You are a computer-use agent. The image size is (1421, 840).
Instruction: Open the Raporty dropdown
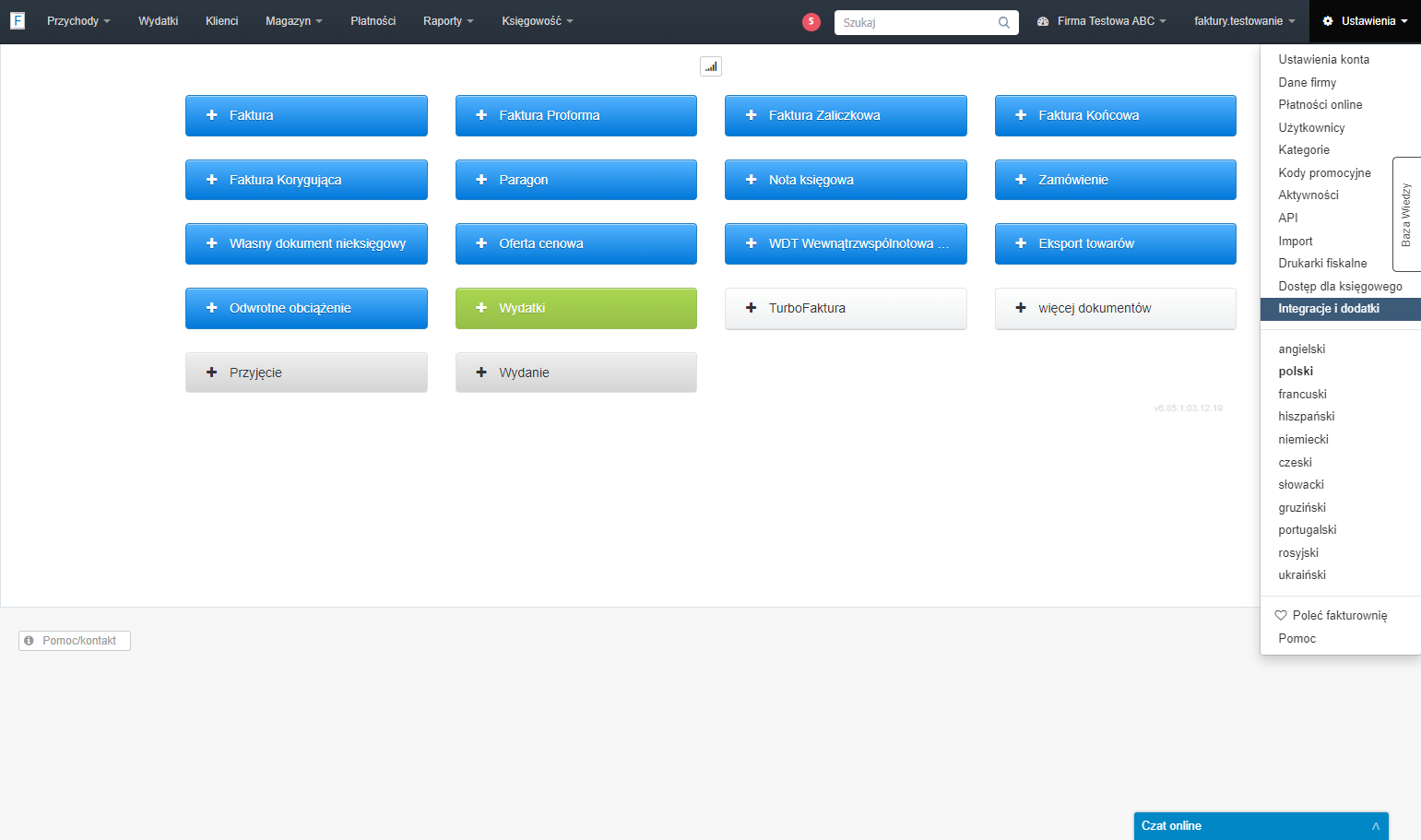(448, 21)
